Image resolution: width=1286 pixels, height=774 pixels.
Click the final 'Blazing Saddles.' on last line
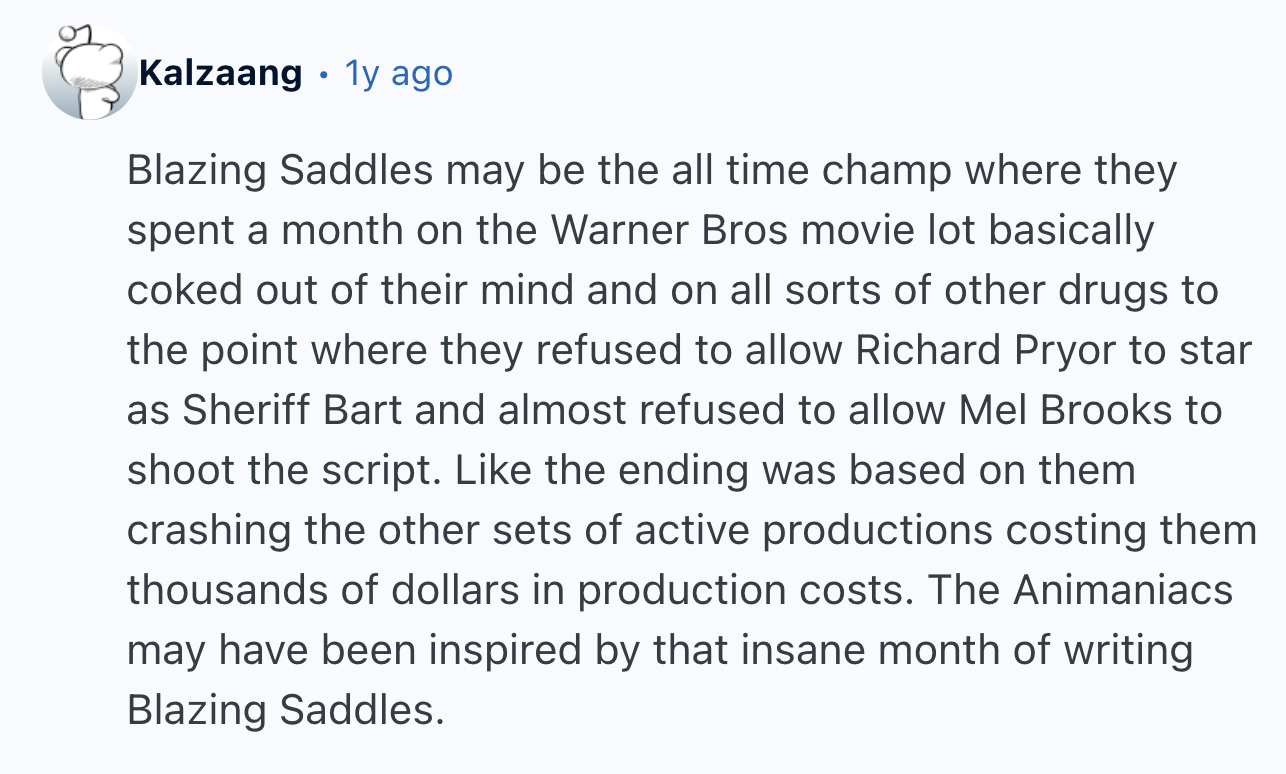pos(284,710)
